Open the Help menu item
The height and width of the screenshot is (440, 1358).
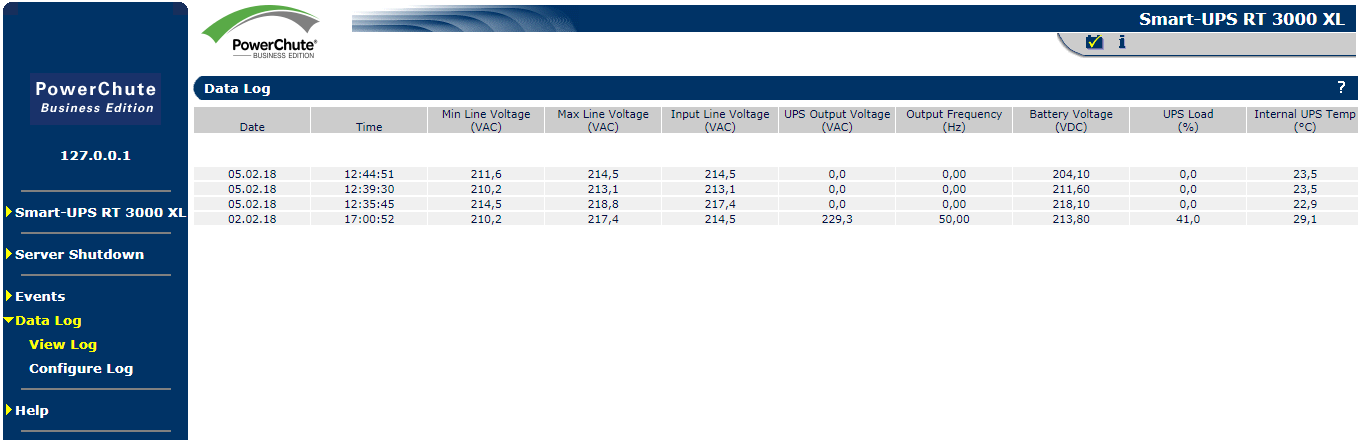coord(32,410)
